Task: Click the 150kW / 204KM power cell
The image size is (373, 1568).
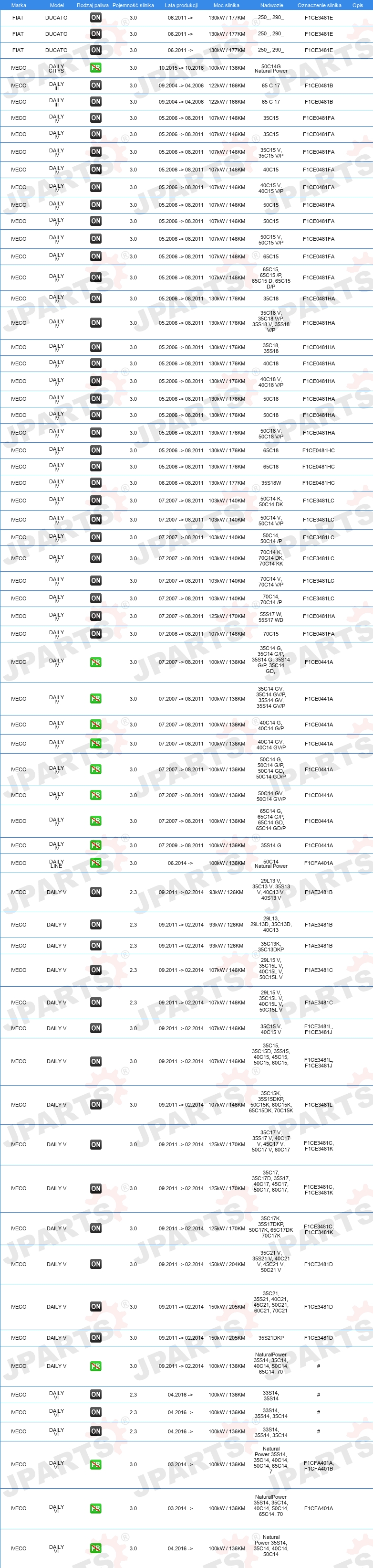Action: pyautogui.click(x=227, y=1264)
